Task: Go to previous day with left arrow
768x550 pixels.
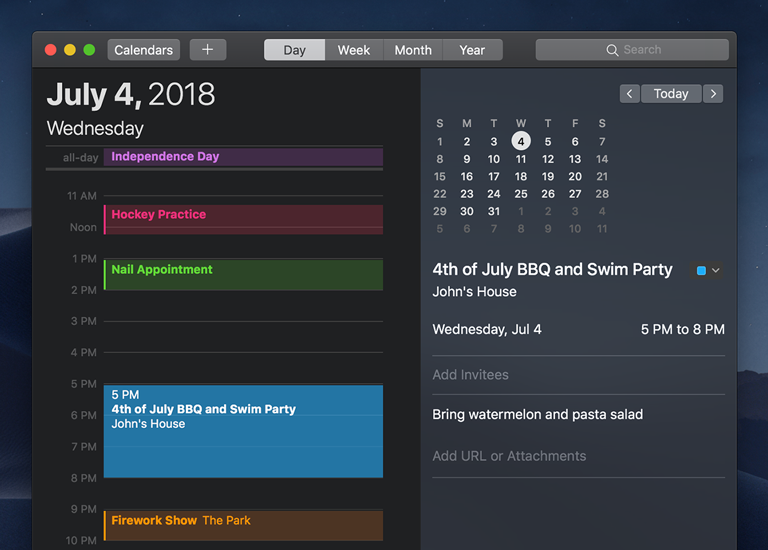Action: tap(629, 94)
